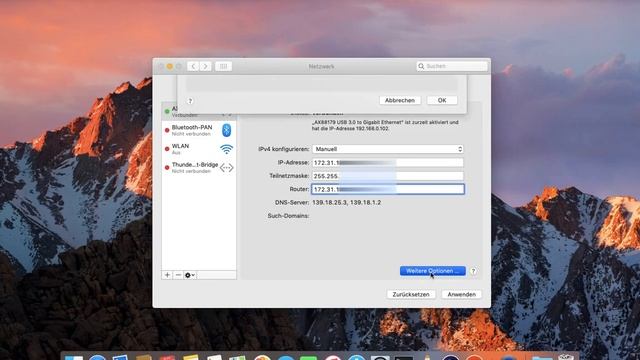The image size is (640, 360).
Task: Click the Netzwerk window title
Action: coord(322,66)
